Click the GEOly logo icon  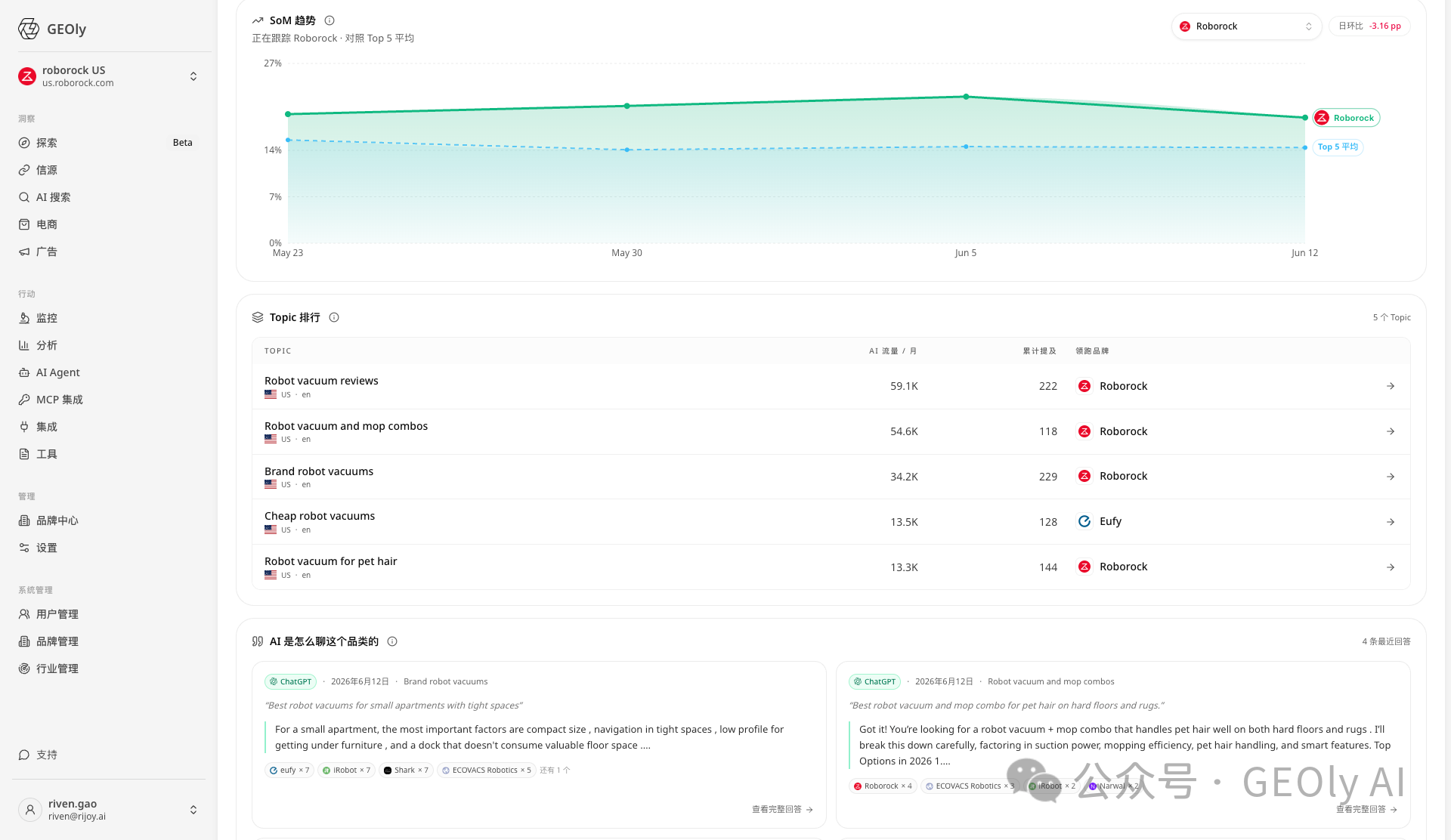[29, 29]
